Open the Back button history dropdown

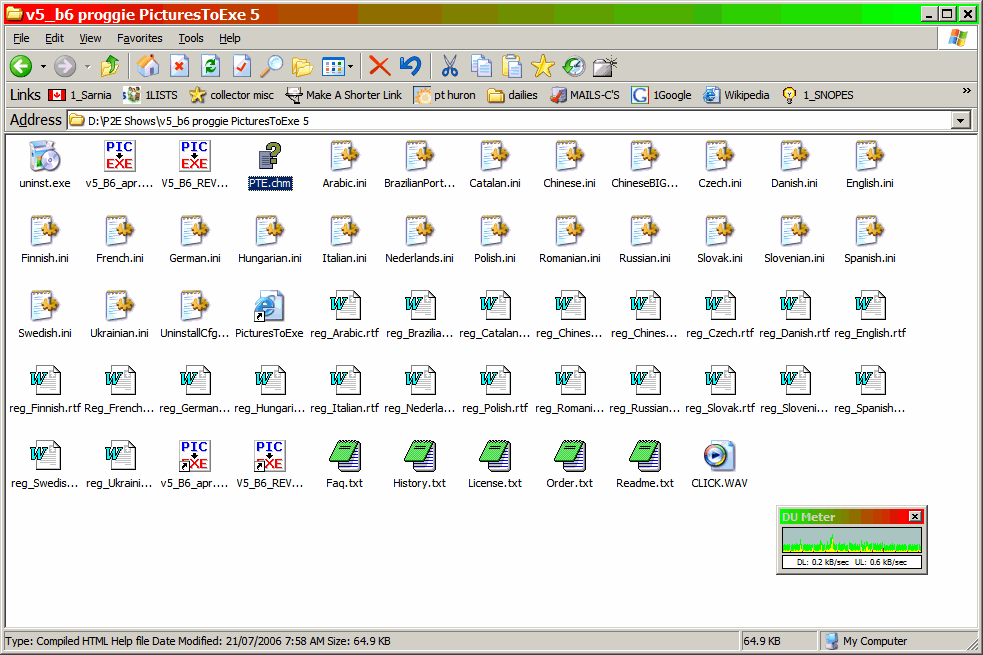click(43, 66)
